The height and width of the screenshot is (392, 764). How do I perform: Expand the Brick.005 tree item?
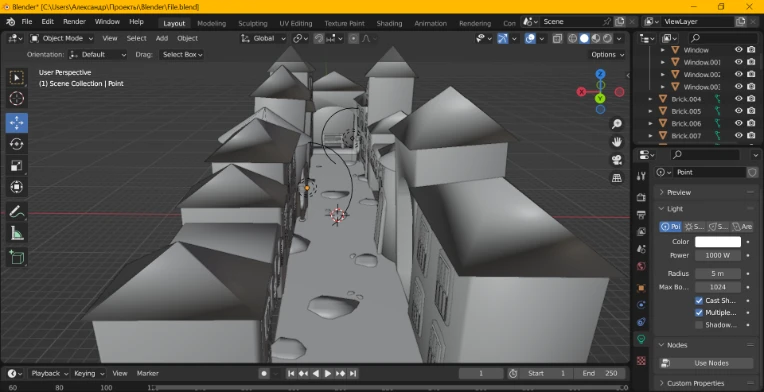(x=650, y=112)
